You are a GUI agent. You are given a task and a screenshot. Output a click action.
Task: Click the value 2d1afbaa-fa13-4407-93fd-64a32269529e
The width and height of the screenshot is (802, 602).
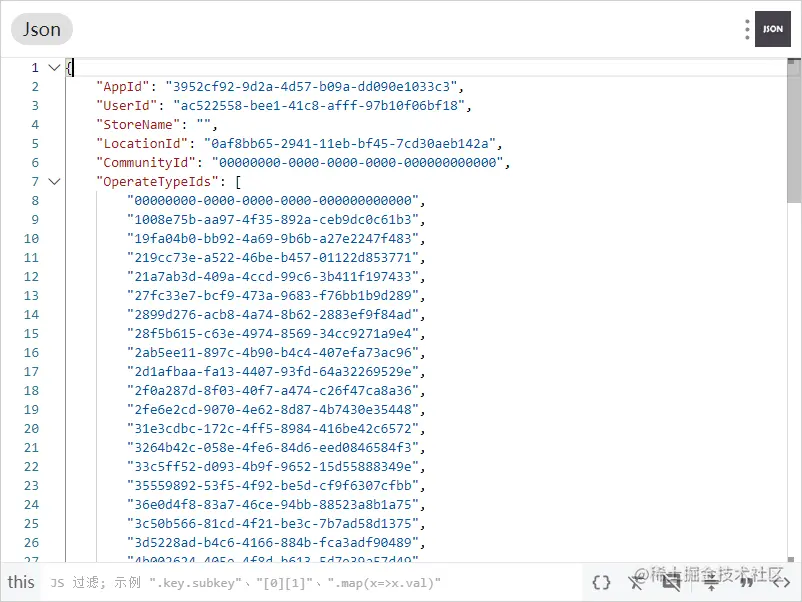coord(273,371)
